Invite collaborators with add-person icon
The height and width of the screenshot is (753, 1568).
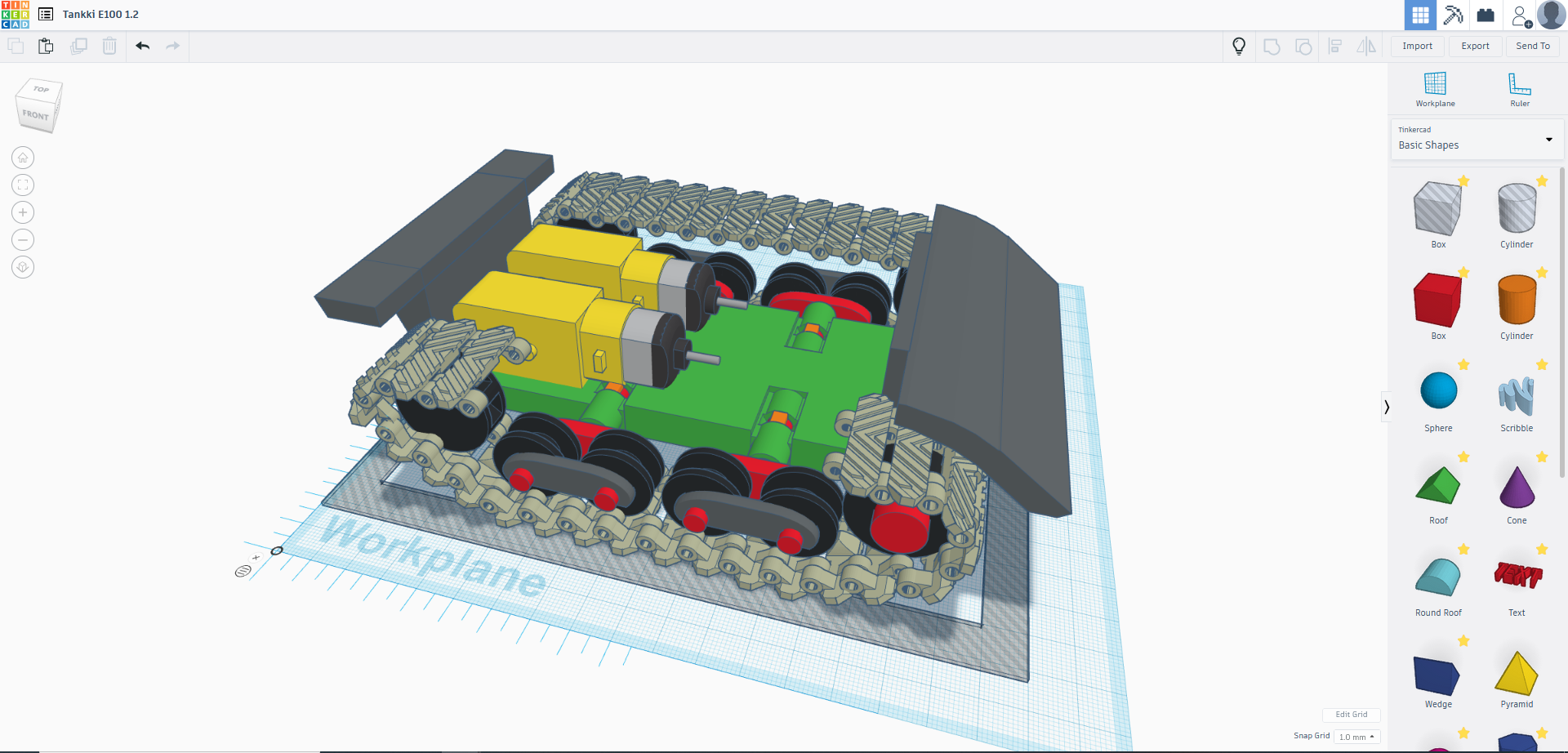pyautogui.click(x=1521, y=16)
